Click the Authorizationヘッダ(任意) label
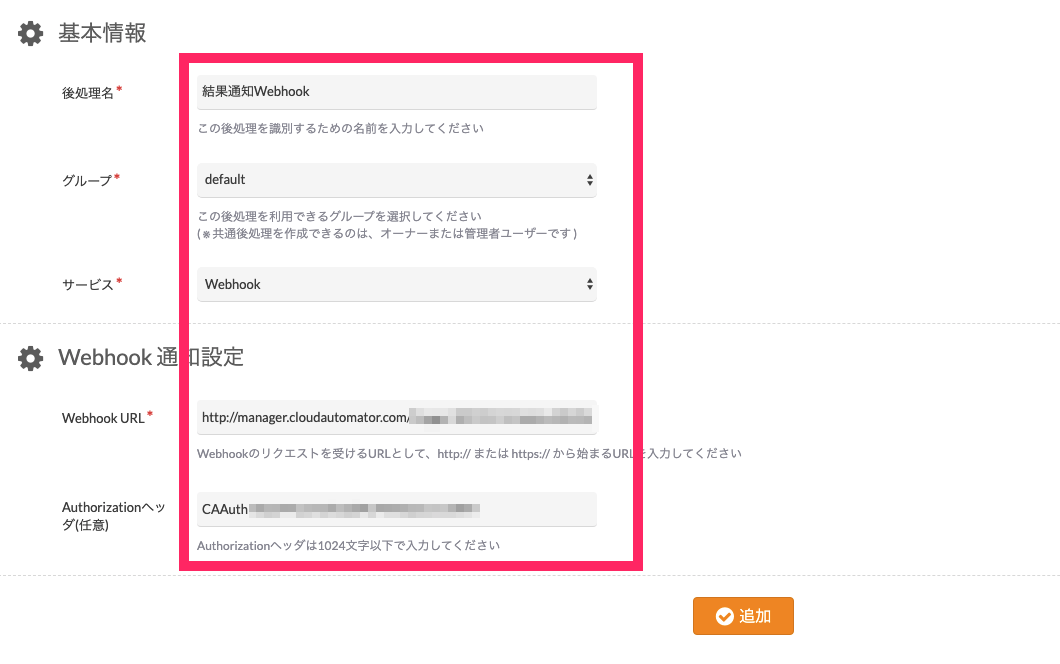Viewport: 1060px width, 664px height. pos(114,516)
